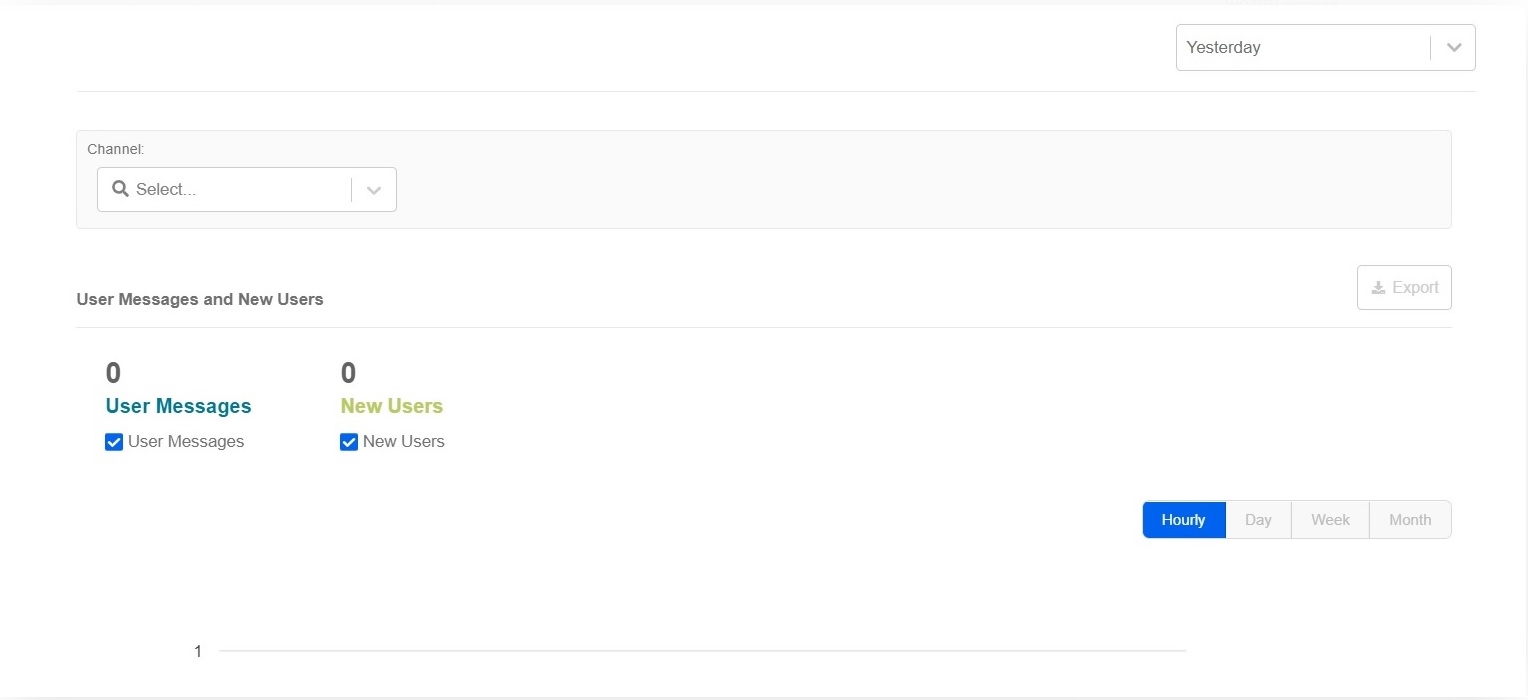
Task: Click the magnifier icon in Channel selector
Action: 120,189
